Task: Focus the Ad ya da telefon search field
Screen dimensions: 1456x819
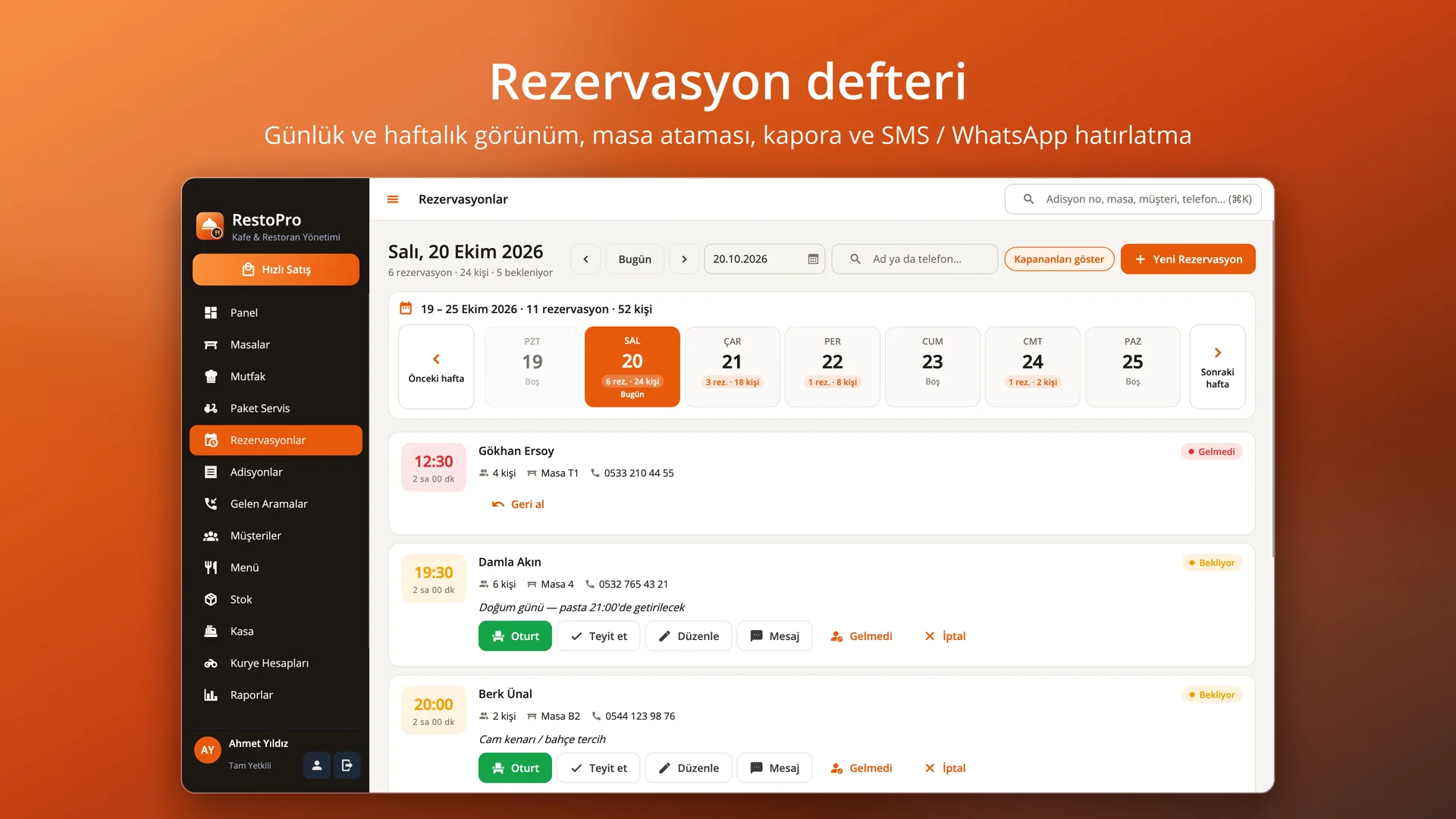Action: coord(915,259)
